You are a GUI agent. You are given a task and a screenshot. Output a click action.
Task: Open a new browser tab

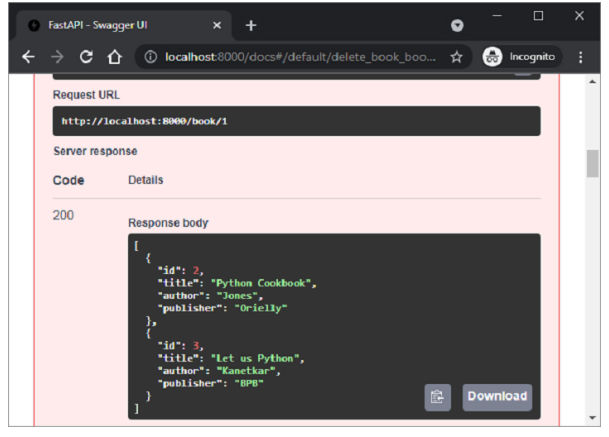point(251,24)
